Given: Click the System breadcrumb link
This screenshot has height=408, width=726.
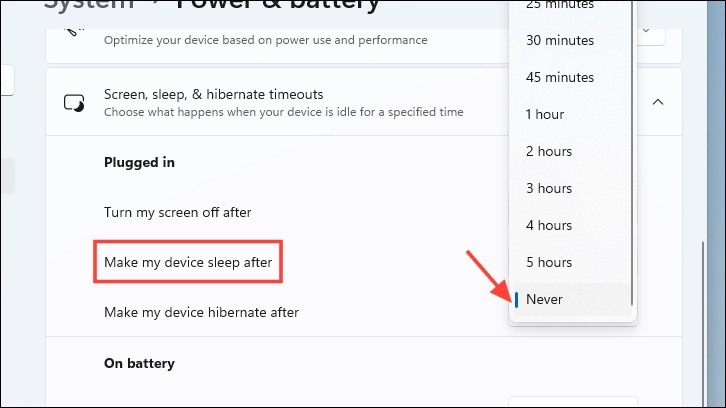Looking at the screenshot, I should 89,5.
